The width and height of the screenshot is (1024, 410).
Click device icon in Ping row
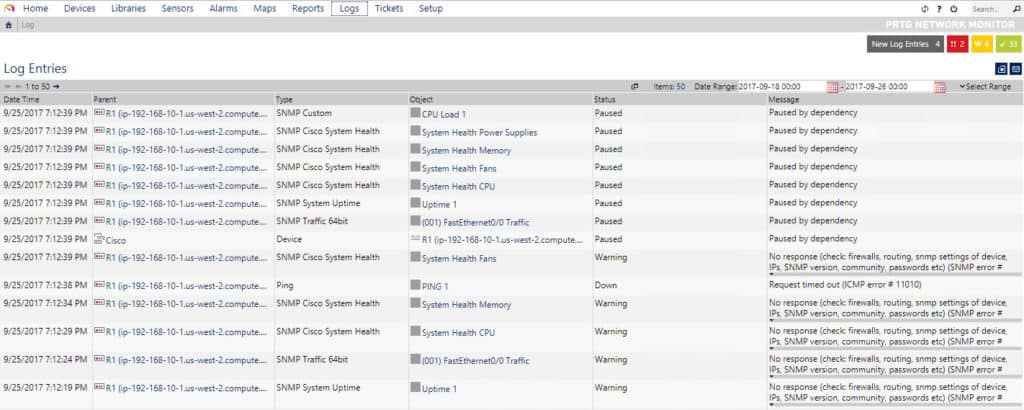pyautogui.click(x=99, y=285)
